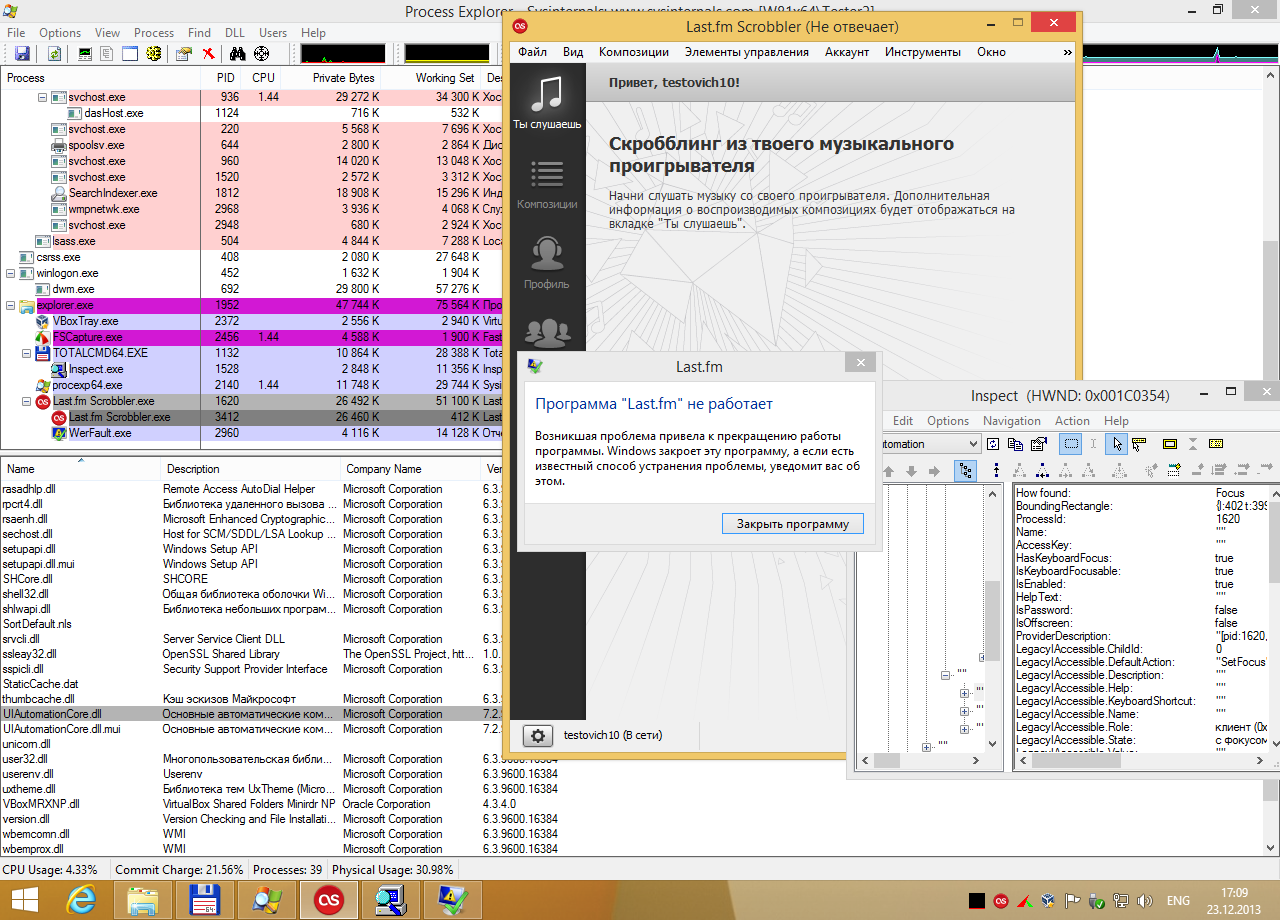The width and height of the screenshot is (1280, 920).
Task: Click the commit history mini graph in toolbar
Action: click(447, 54)
